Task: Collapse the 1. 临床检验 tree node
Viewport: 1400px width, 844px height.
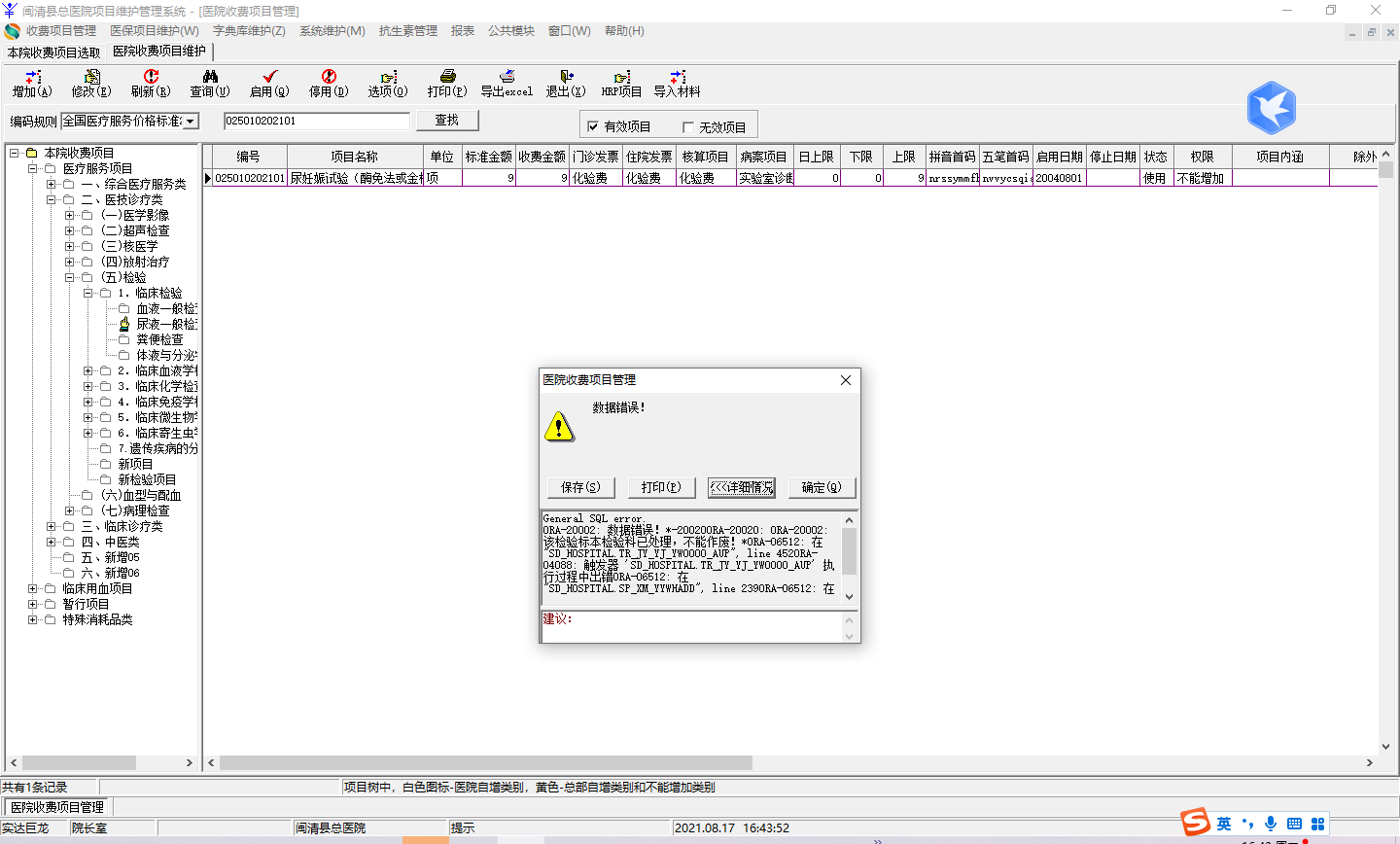Action: pyautogui.click(x=87, y=293)
